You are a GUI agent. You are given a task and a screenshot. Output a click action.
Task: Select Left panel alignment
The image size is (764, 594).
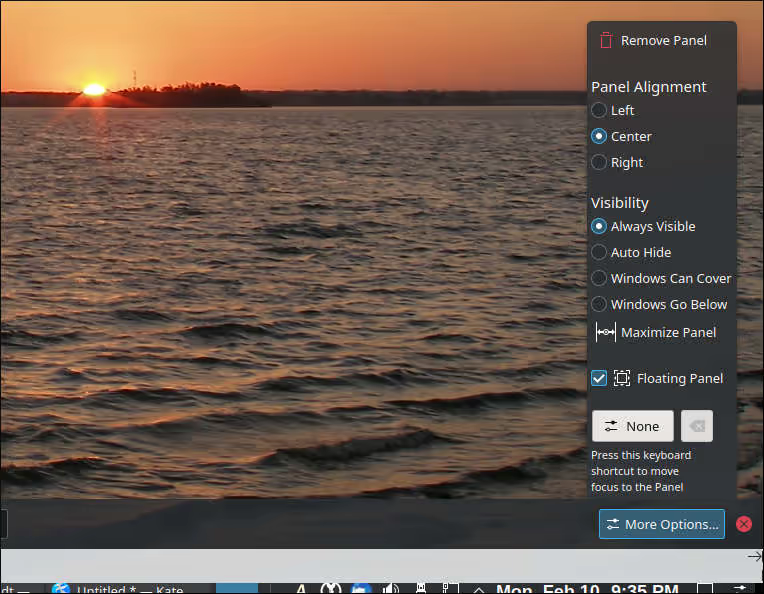click(x=613, y=111)
